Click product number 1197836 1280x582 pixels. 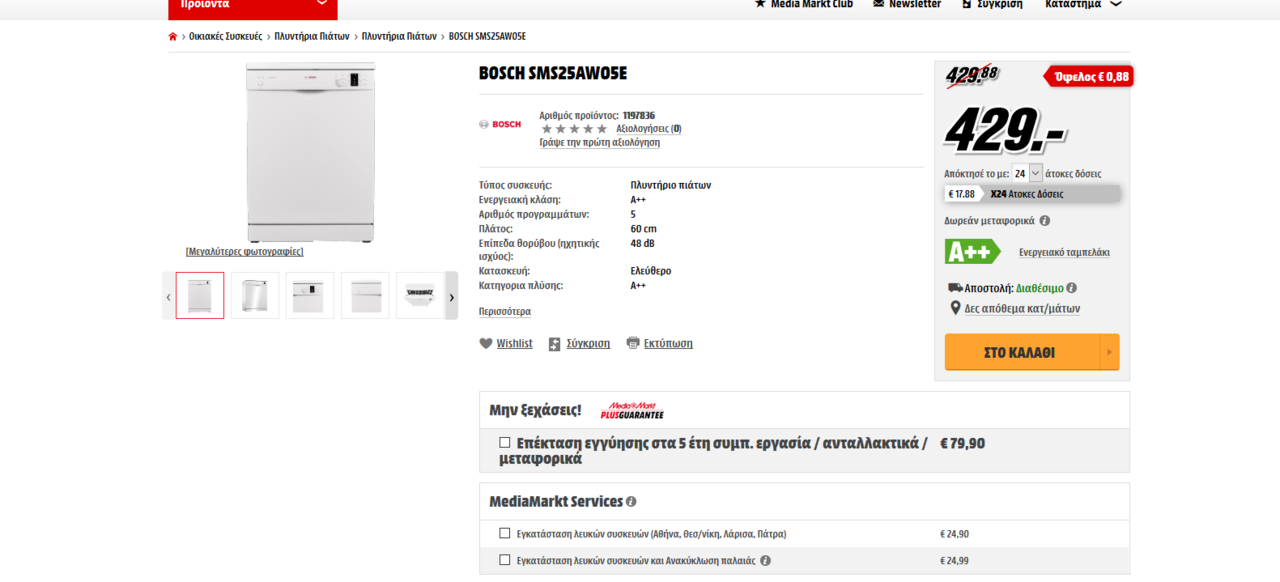(639, 115)
